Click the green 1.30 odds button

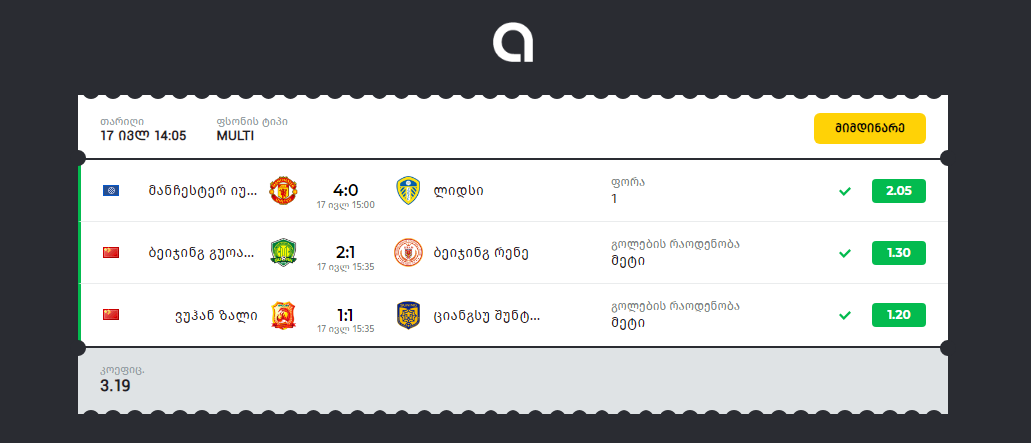pyautogui.click(x=898, y=253)
